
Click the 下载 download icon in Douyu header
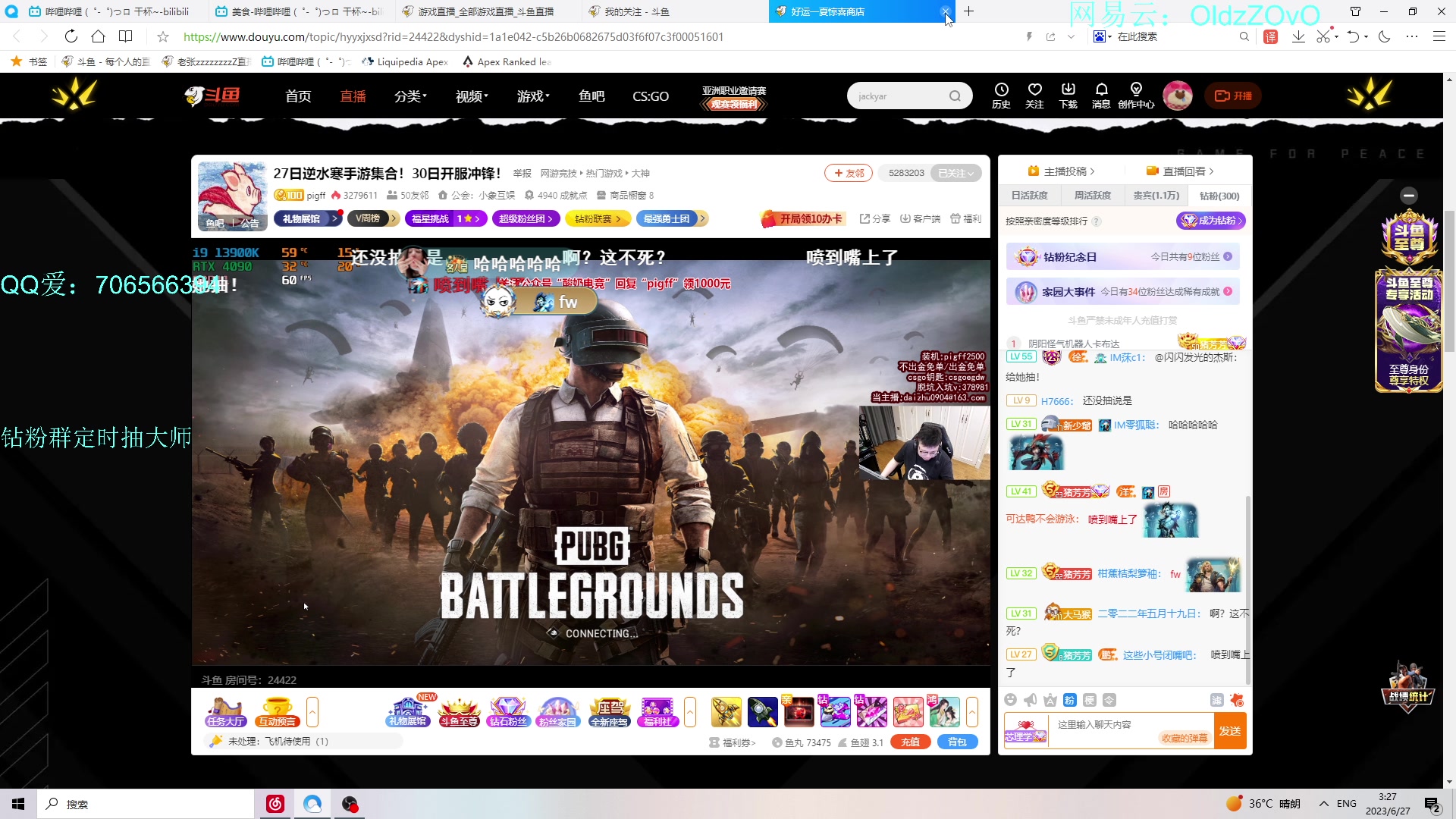(x=1068, y=96)
